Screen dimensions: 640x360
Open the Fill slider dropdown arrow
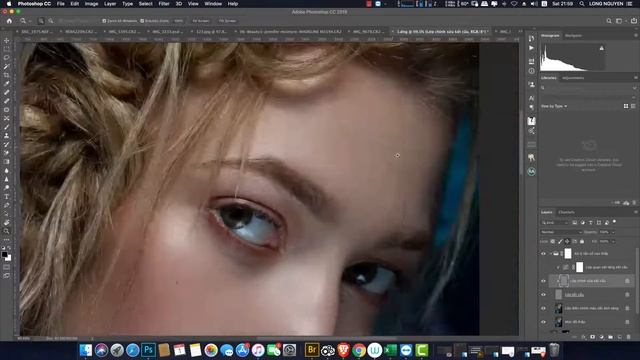pyautogui.click(x=613, y=241)
